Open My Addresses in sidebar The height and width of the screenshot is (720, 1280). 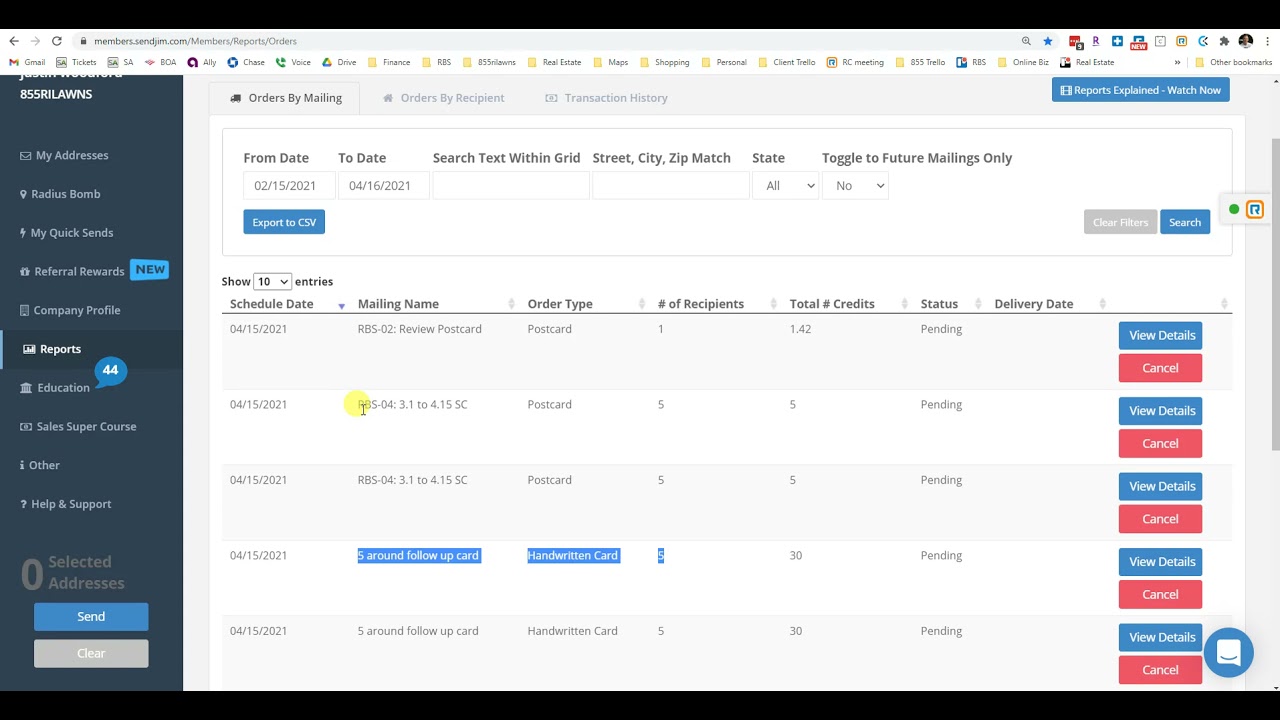click(64, 155)
